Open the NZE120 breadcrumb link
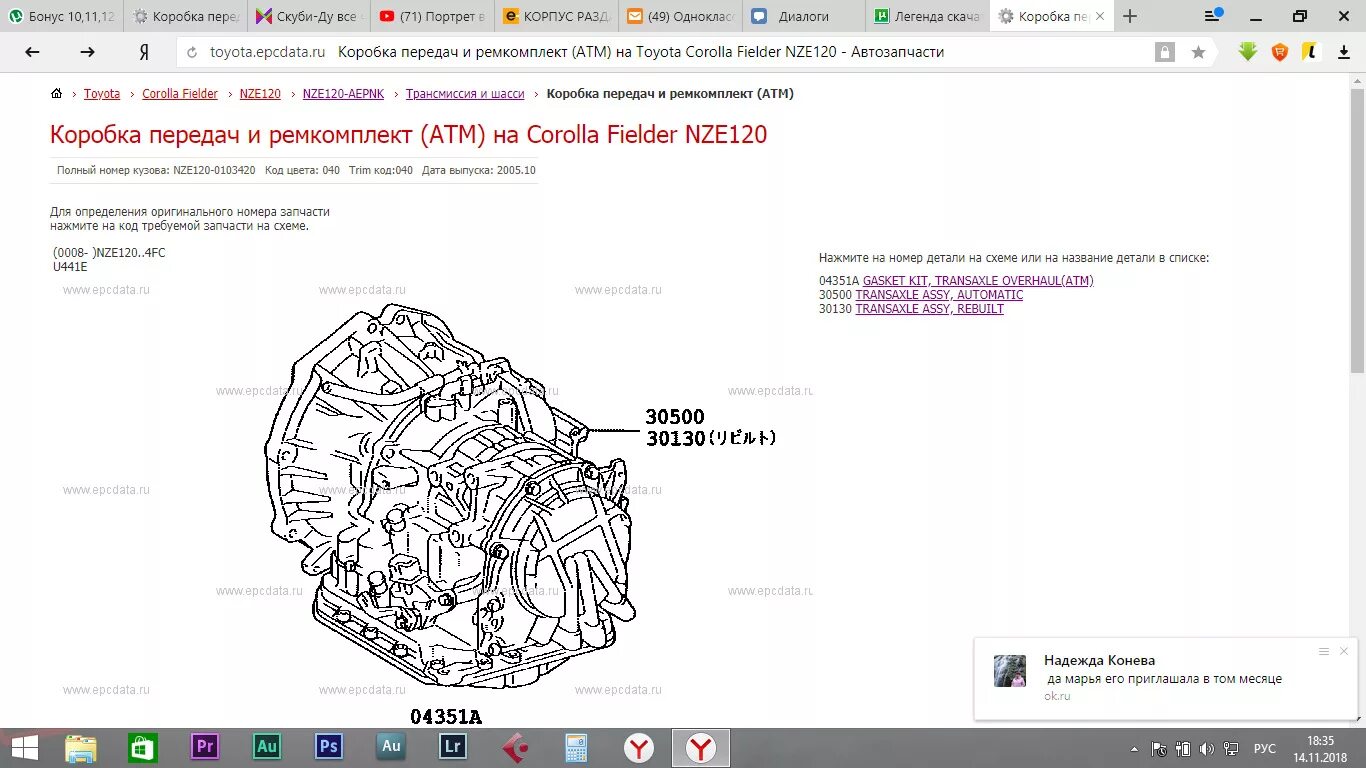Screen dimensions: 1366x768 260,94
